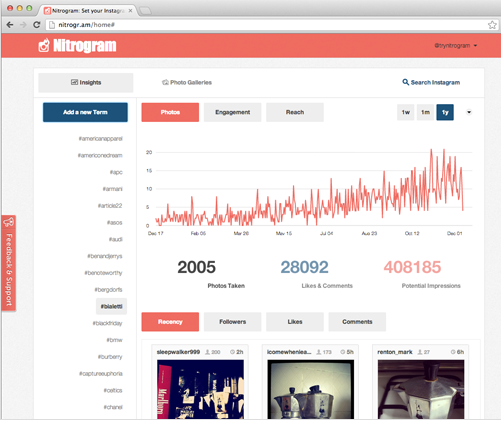Click the Feedback & Support megaphone icon
This screenshot has height=421, width=501.
tap(9, 222)
